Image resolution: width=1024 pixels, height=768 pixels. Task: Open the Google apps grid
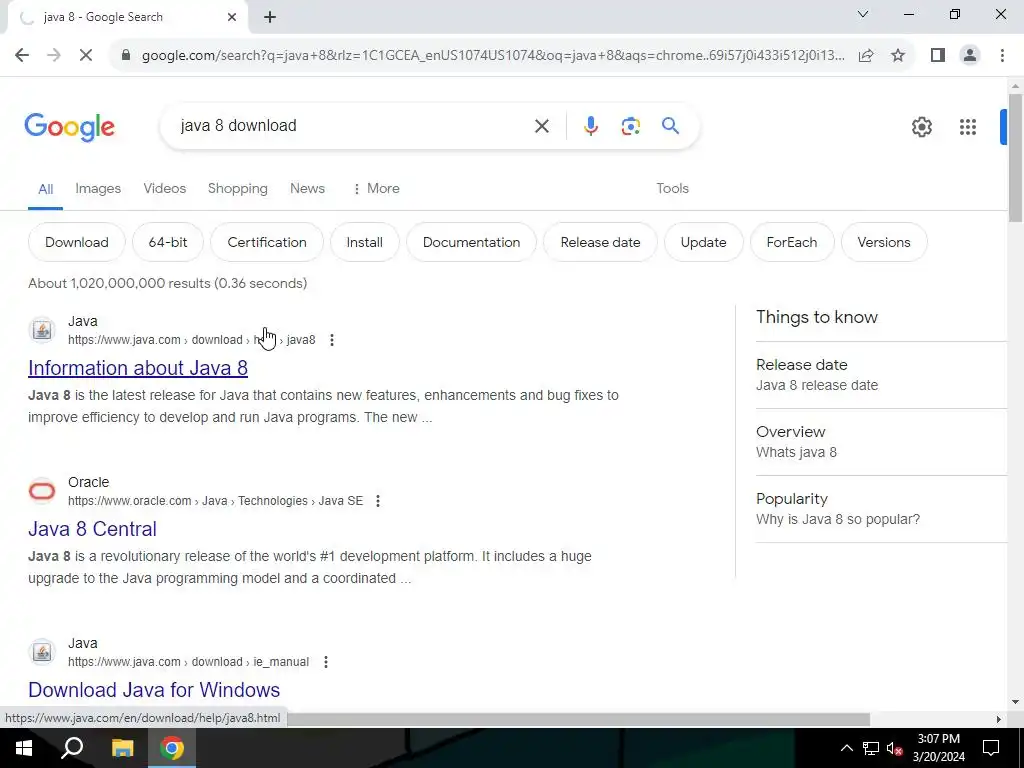coord(968,127)
